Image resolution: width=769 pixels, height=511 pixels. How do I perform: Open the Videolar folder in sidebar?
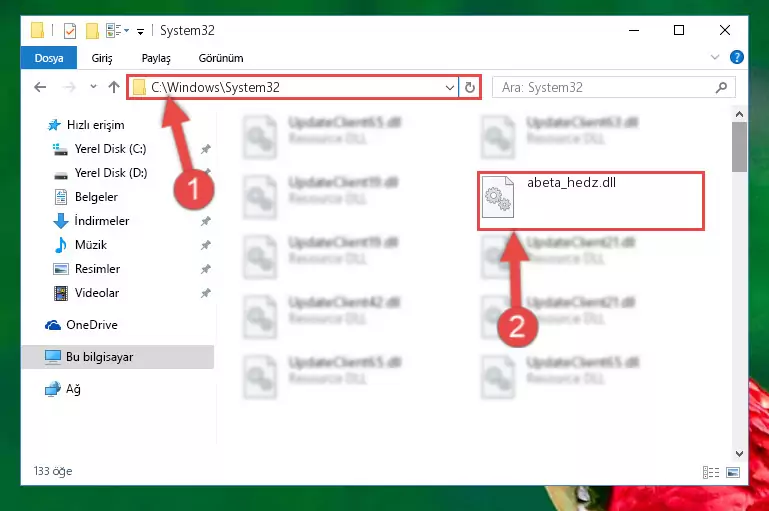coord(97,293)
